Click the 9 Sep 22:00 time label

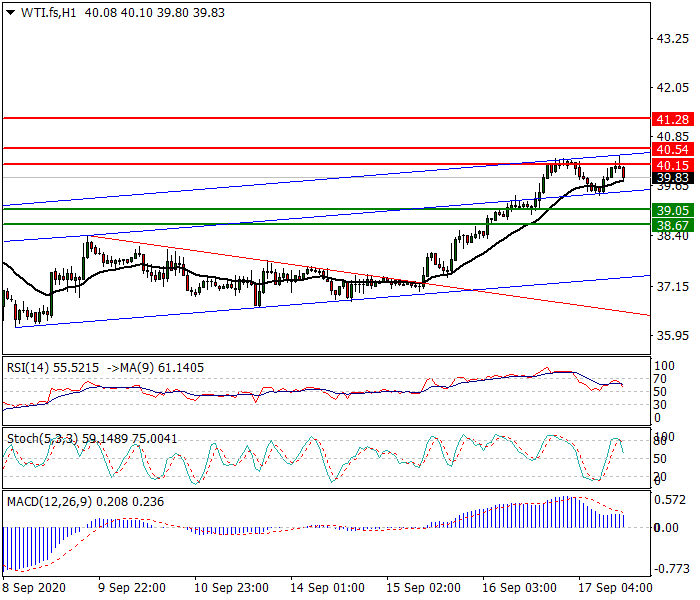click(x=132, y=588)
